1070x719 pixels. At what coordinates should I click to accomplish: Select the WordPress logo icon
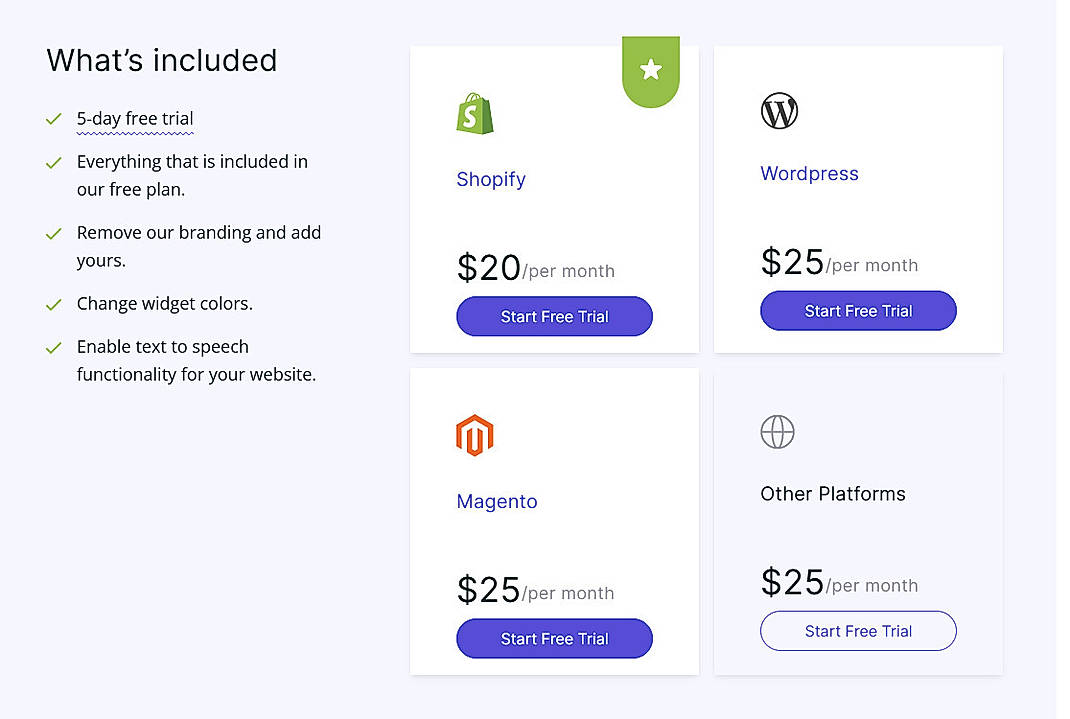coord(779,110)
